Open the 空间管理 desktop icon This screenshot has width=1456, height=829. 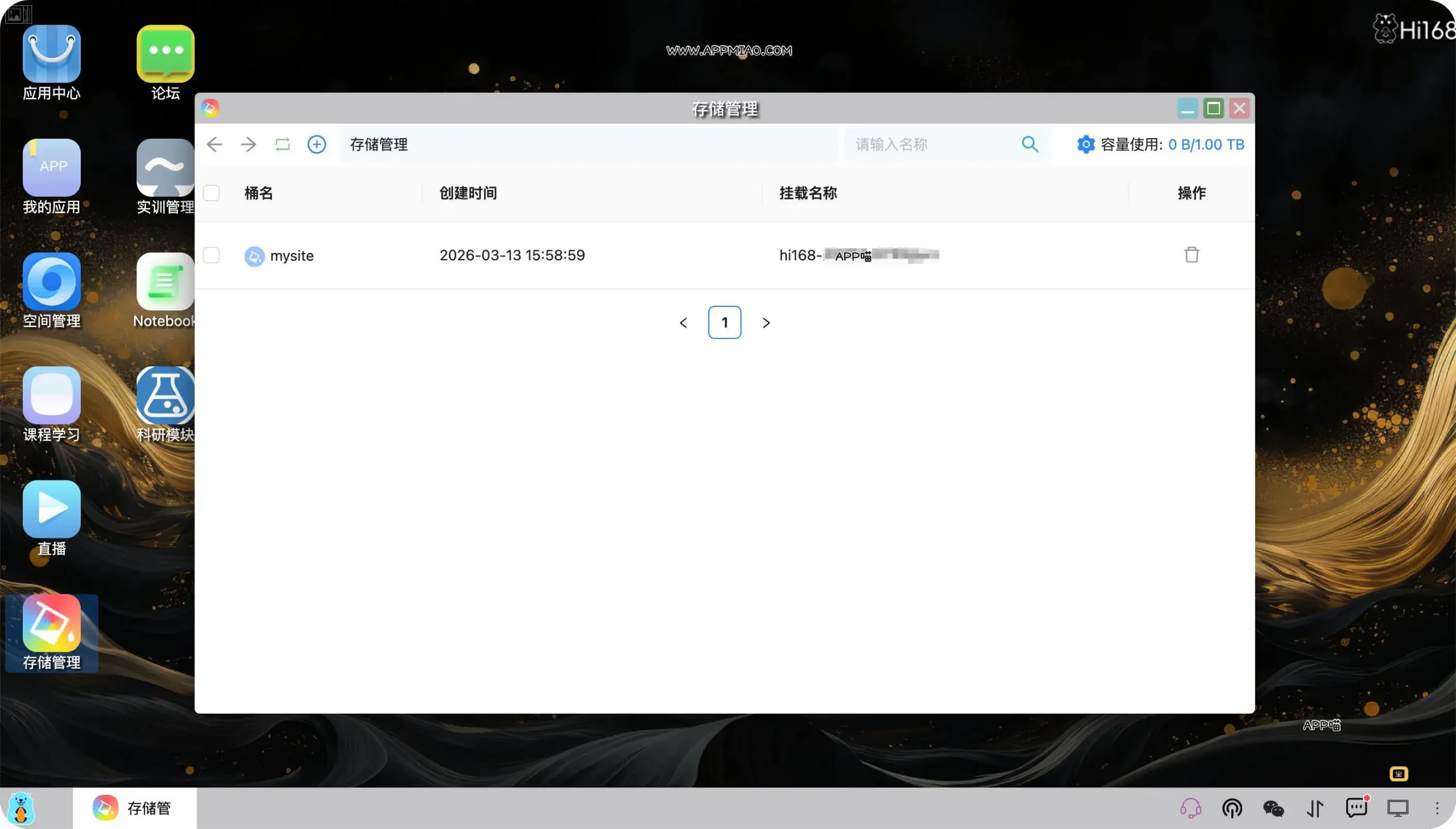(51, 282)
